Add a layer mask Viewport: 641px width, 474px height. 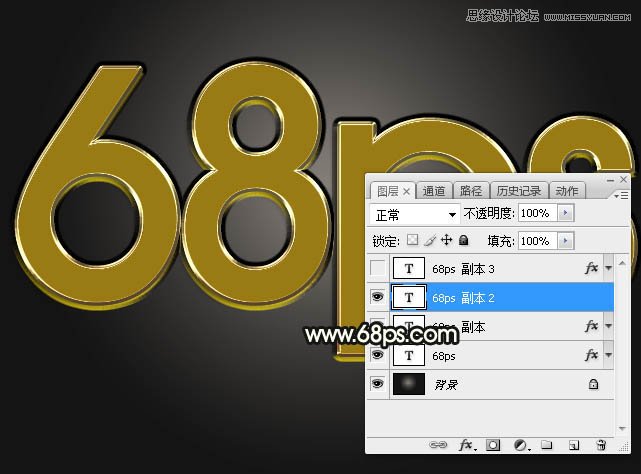pyautogui.click(x=493, y=445)
